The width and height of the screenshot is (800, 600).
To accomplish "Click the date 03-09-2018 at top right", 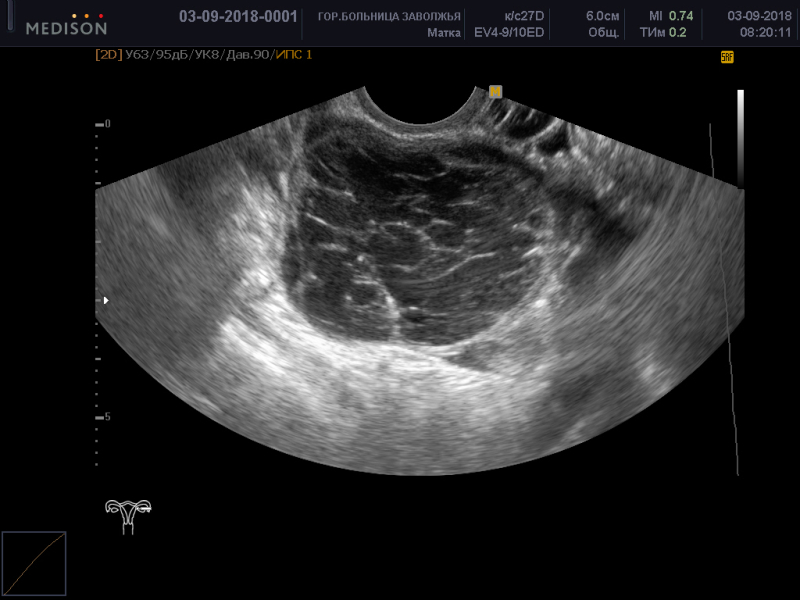I will [x=759, y=16].
